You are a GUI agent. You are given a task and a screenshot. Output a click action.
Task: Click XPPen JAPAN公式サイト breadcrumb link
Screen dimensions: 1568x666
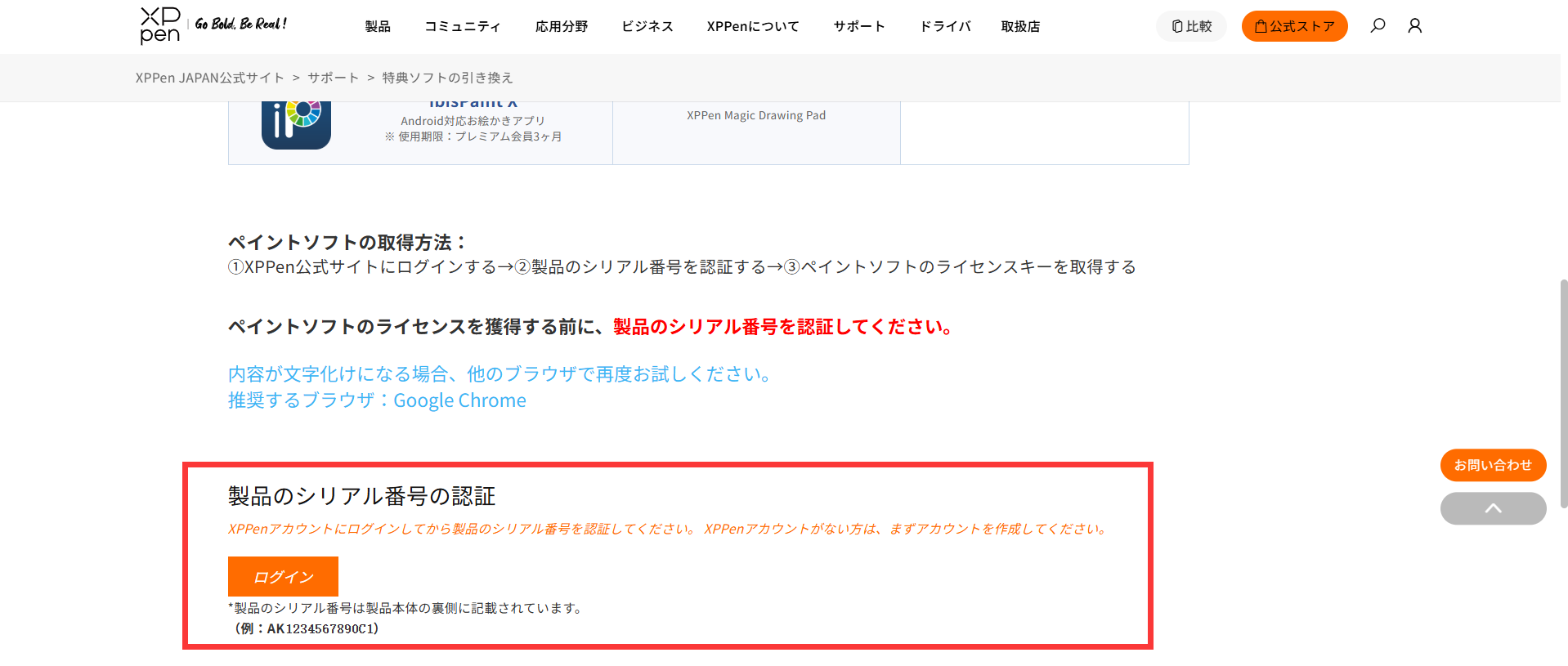(210, 78)
